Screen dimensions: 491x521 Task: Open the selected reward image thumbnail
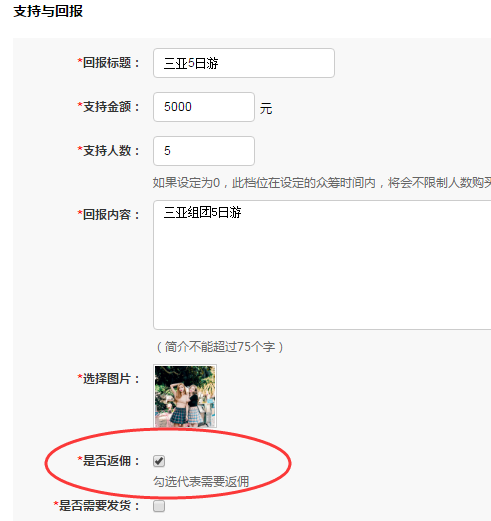(185, 396)
